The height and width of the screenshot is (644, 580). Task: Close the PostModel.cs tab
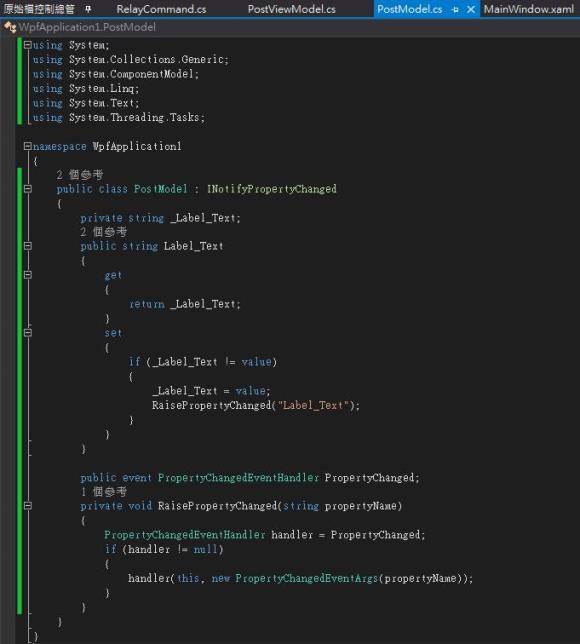click(x=471, y=9)
